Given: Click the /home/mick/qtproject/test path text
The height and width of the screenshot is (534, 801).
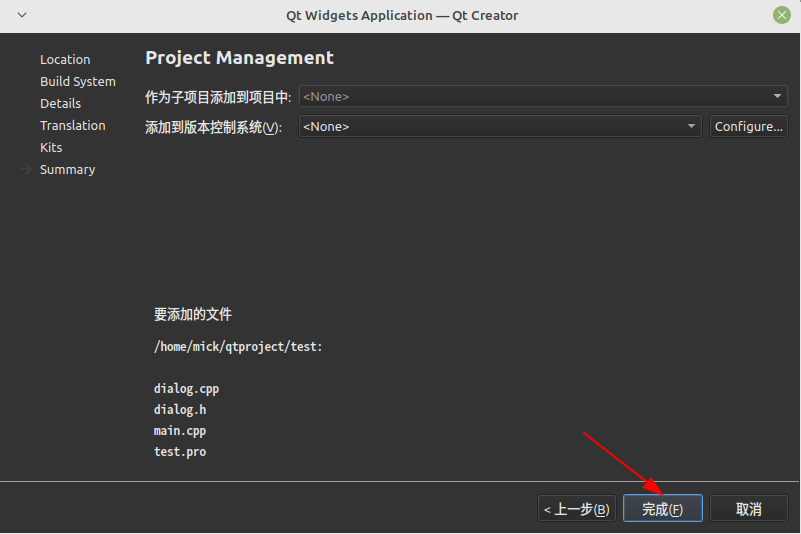Looking at the screenshot, I should tap(238, 347).
